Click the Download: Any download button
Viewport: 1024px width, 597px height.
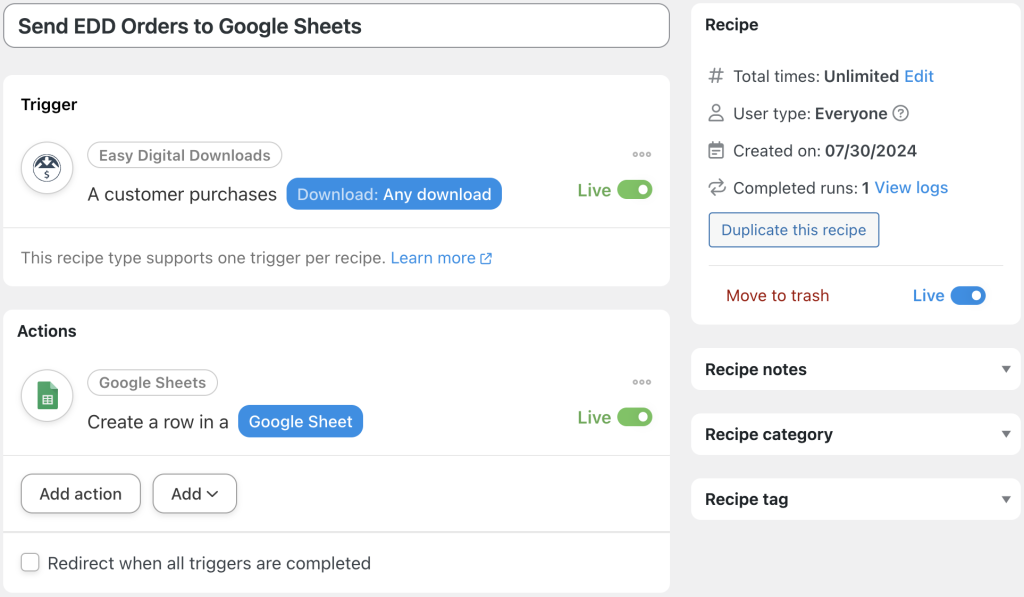(x=393, y=193)
